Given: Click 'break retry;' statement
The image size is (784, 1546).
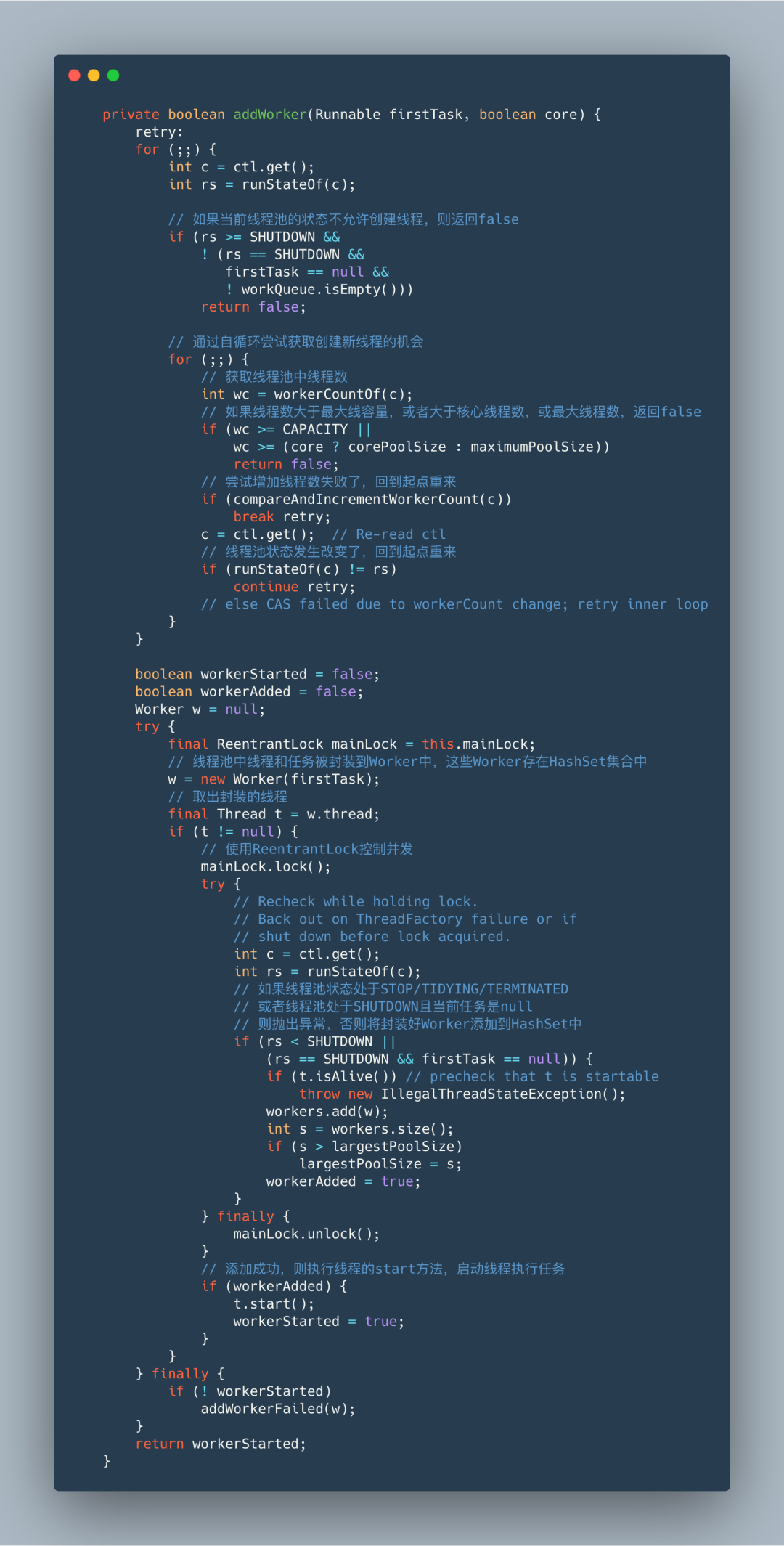Looking at the screenshot, I should click(x=282, y=516).
